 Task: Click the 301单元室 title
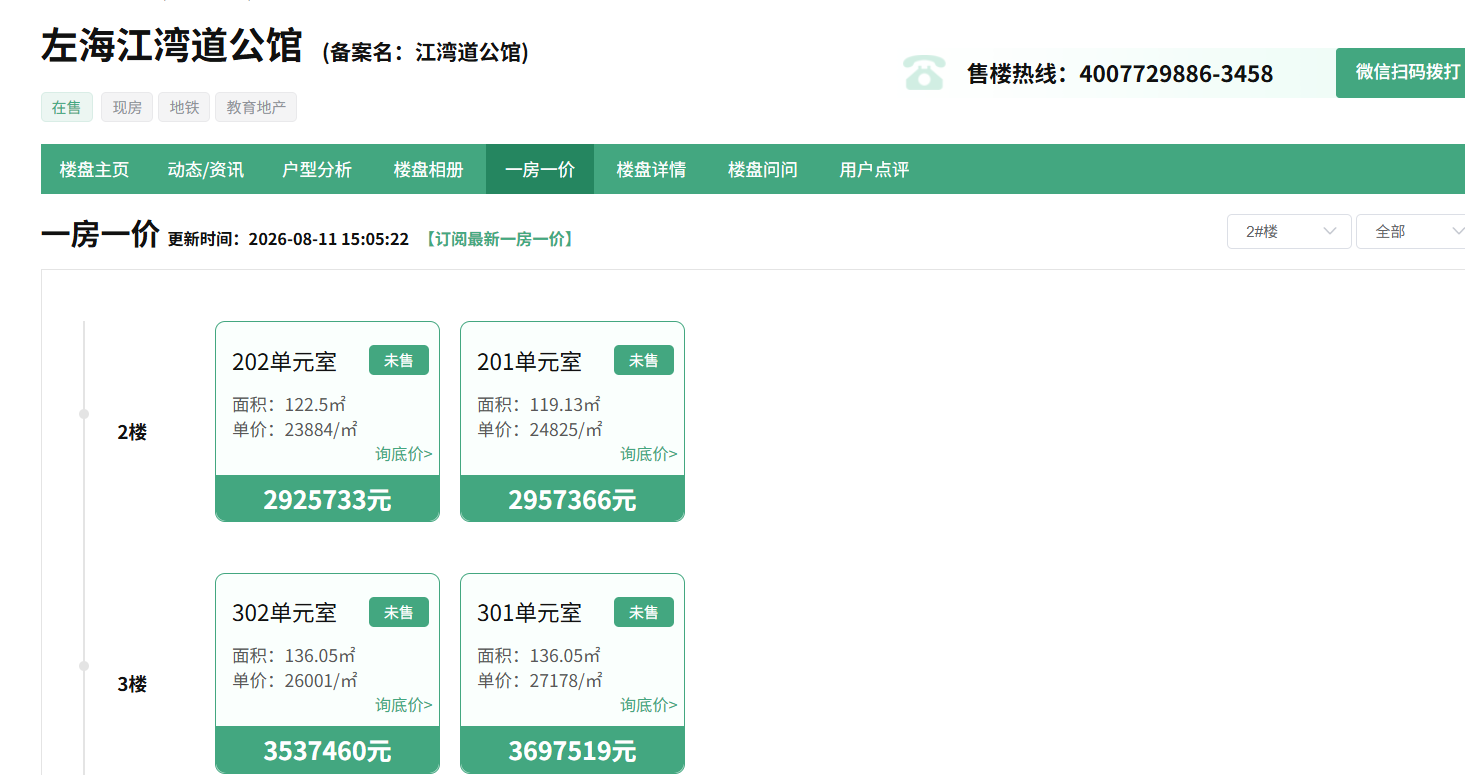pyautogui.click(x=529, y=612)
